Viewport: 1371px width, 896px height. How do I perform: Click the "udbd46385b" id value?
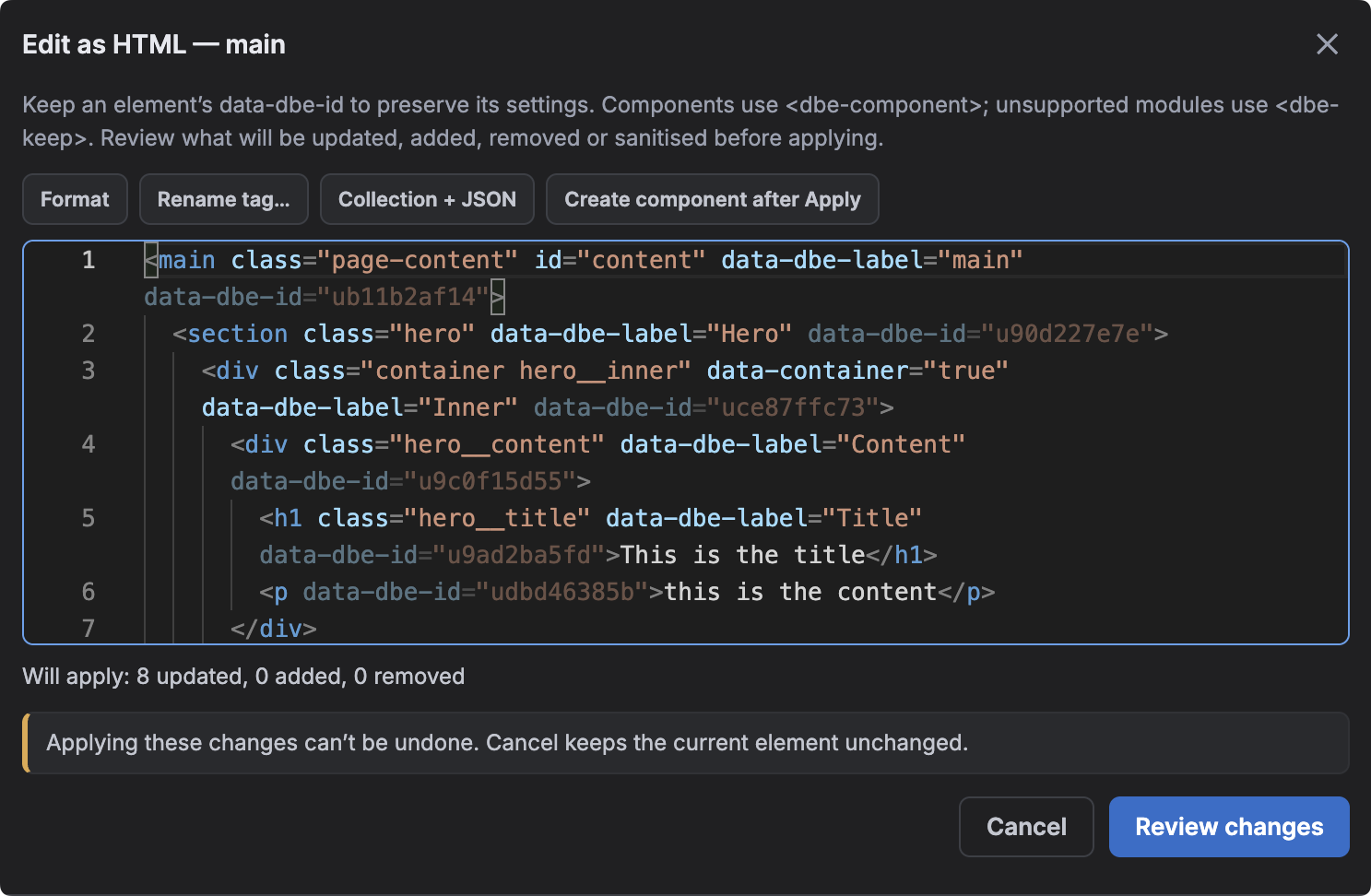coord(562,592)
